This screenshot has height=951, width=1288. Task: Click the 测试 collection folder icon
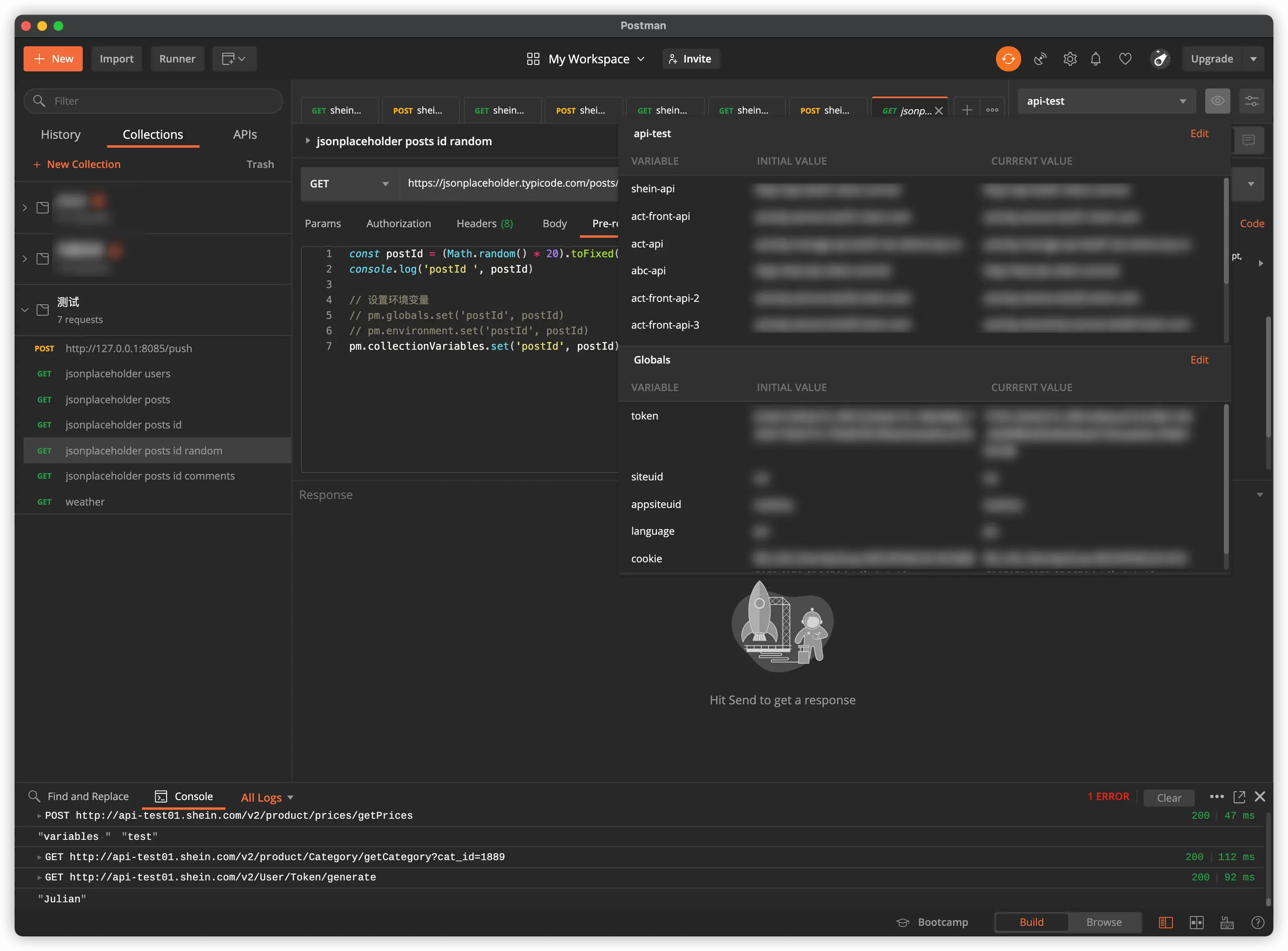[x=43, y=310]
